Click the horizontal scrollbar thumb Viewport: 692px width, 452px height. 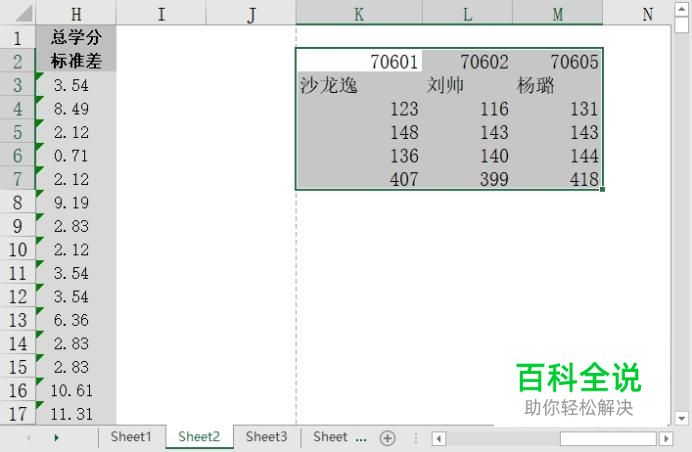point(608,438)
